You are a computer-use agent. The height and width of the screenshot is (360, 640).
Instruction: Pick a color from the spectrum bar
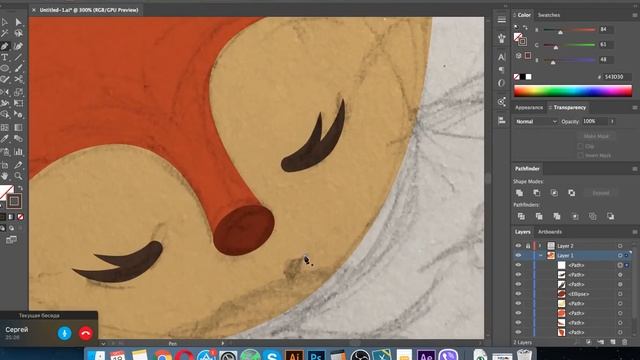coord(573,91)
